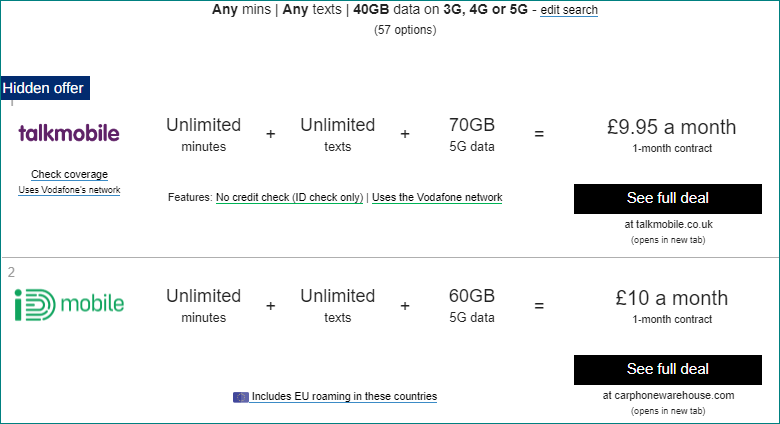
Task: Click the (57 options) count text
Action: tap(405, 30)
